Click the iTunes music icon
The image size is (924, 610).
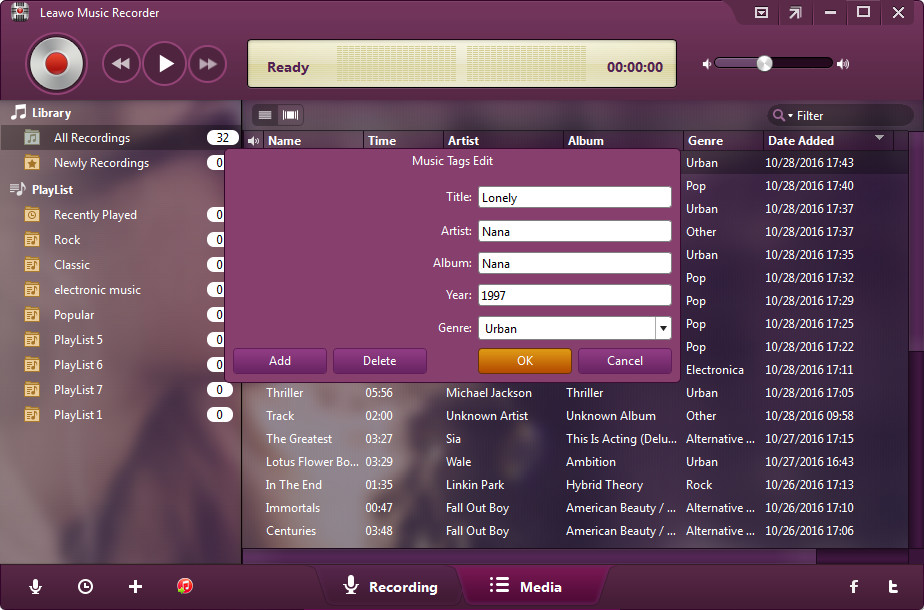click(185, 587)
